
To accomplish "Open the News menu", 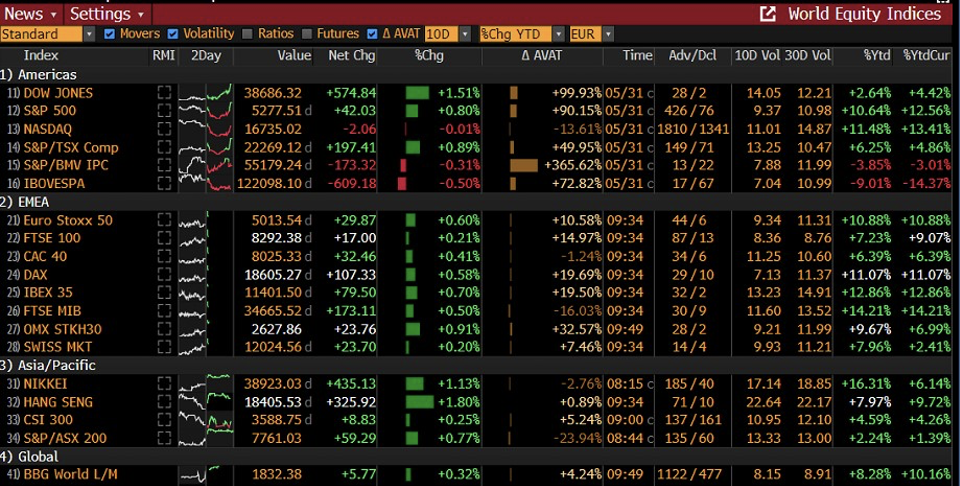I will 31,14.
